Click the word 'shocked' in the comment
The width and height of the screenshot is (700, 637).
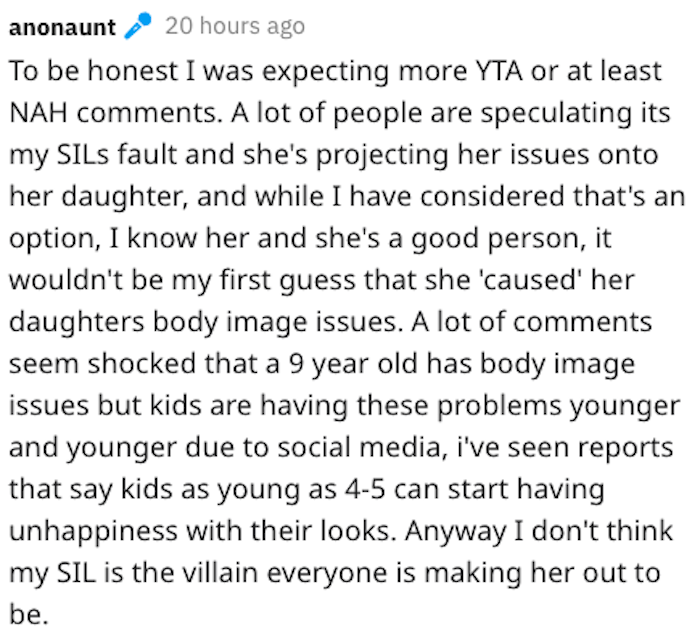pos(142,363)
